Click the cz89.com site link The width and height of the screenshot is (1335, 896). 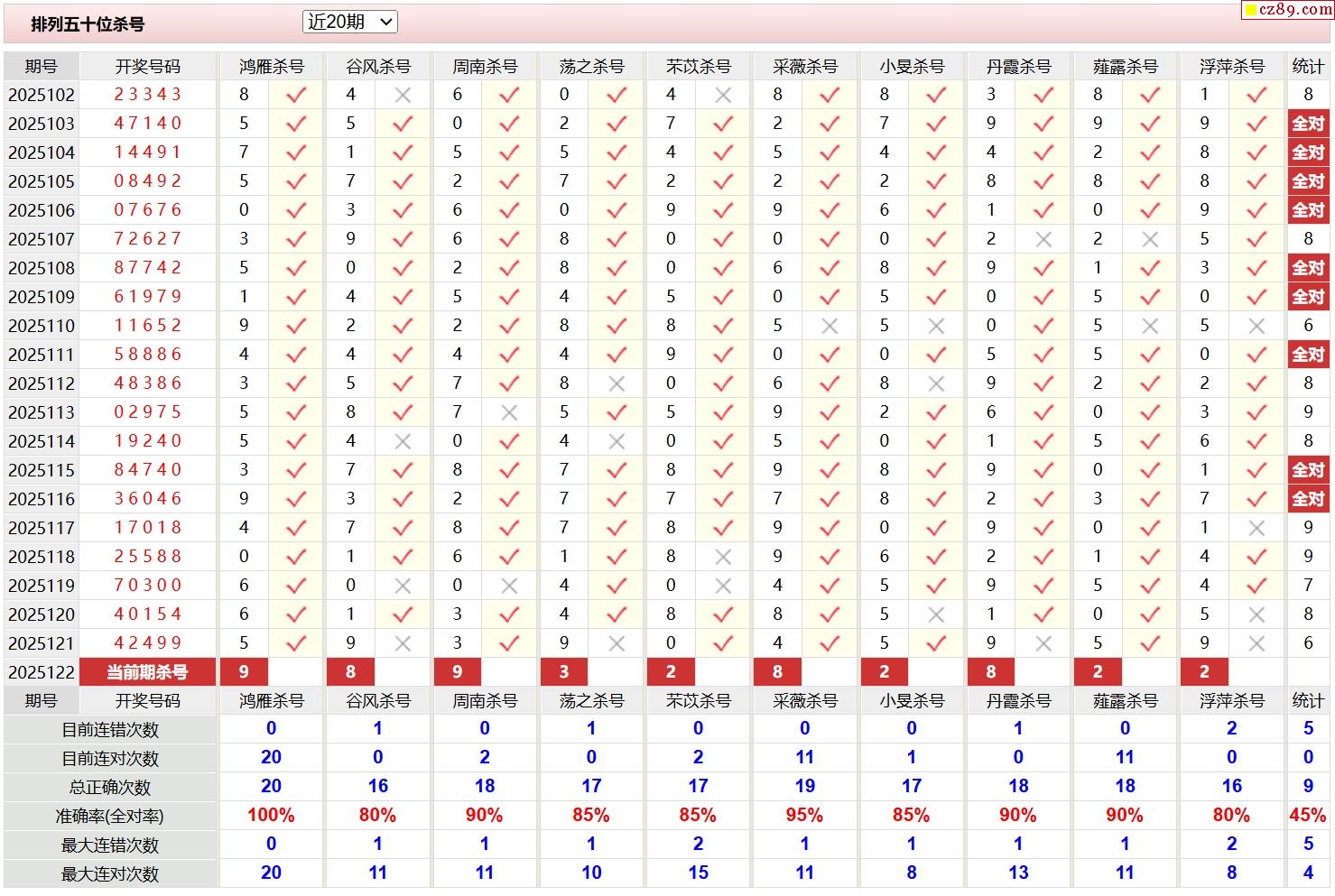pos(1287,9)
